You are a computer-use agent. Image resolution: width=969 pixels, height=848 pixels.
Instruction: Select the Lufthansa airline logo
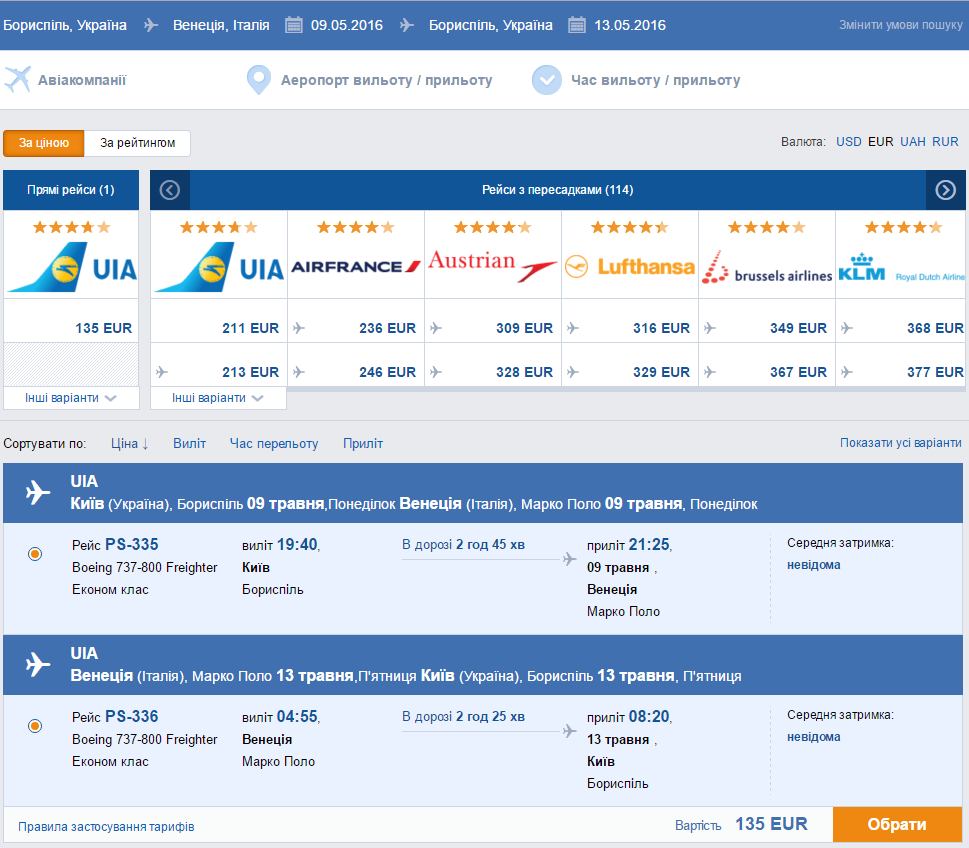point(630,266)
